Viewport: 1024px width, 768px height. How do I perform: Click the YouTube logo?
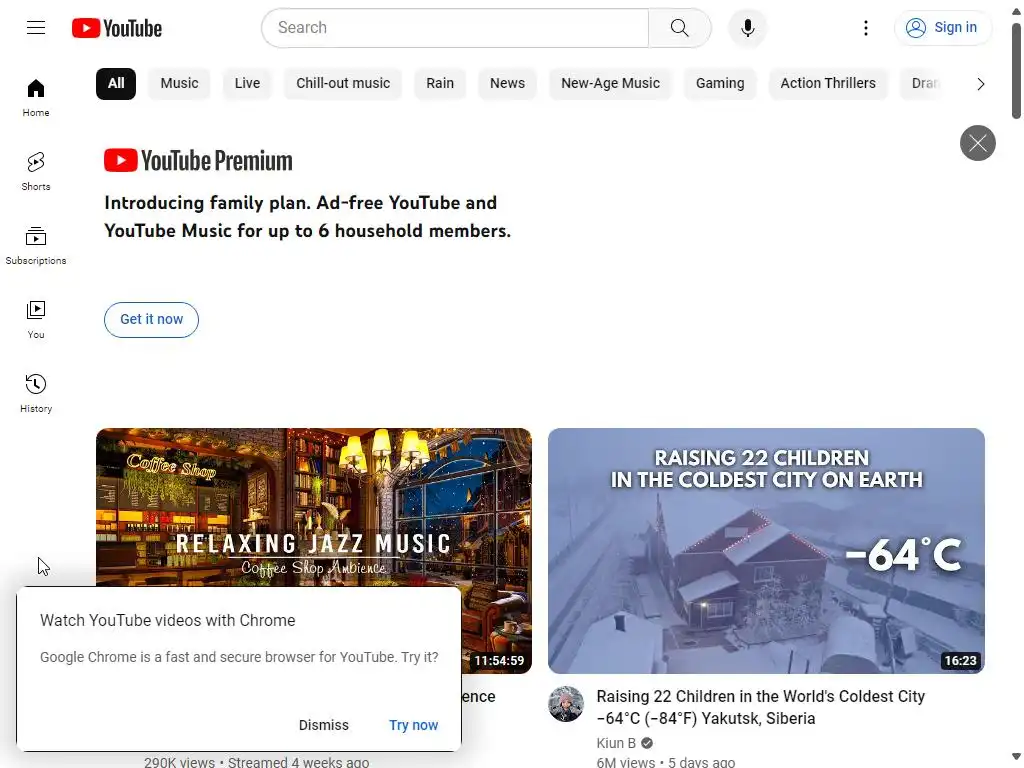tap(117, 28)
